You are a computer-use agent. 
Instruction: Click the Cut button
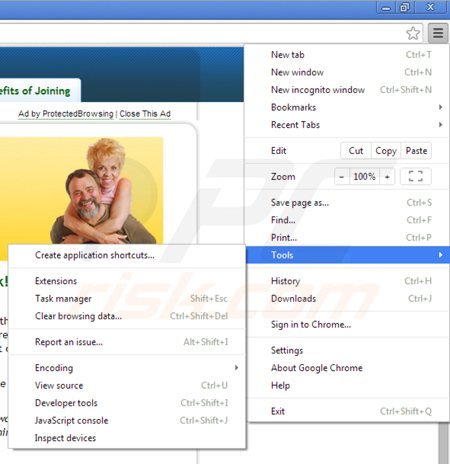[356, 151]
